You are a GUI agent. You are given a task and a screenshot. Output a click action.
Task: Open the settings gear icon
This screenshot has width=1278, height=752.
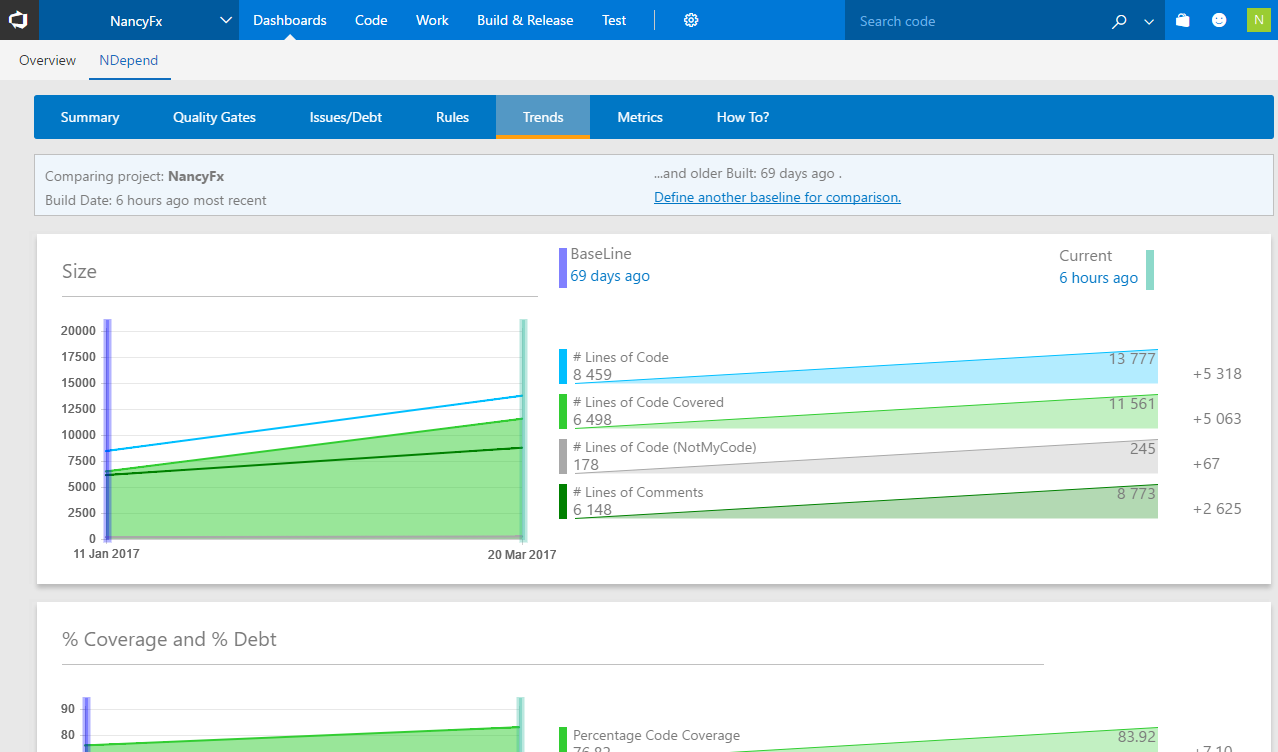[x=691, y=20]
